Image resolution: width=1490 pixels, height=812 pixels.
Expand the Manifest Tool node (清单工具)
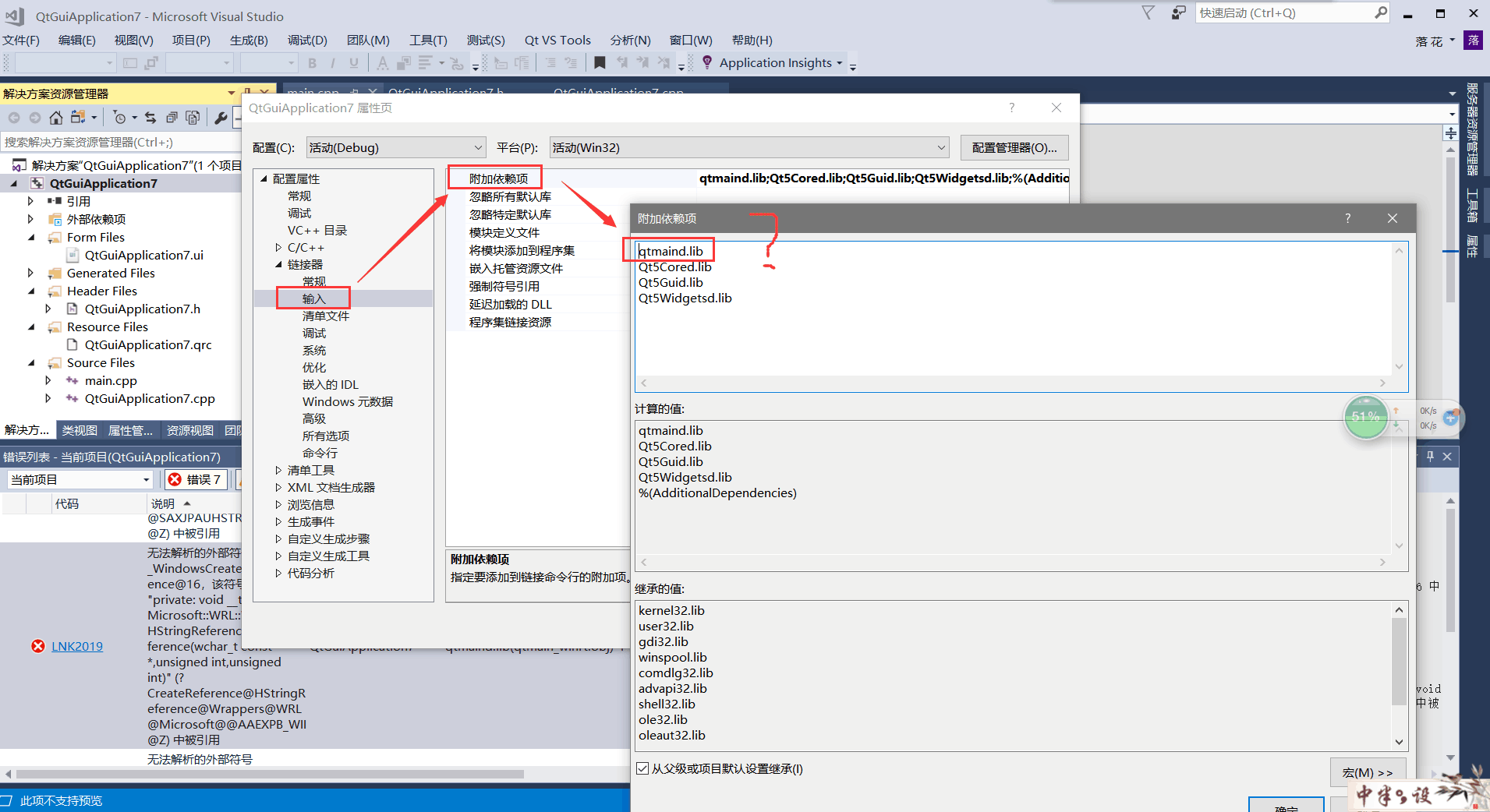point(278,470)
